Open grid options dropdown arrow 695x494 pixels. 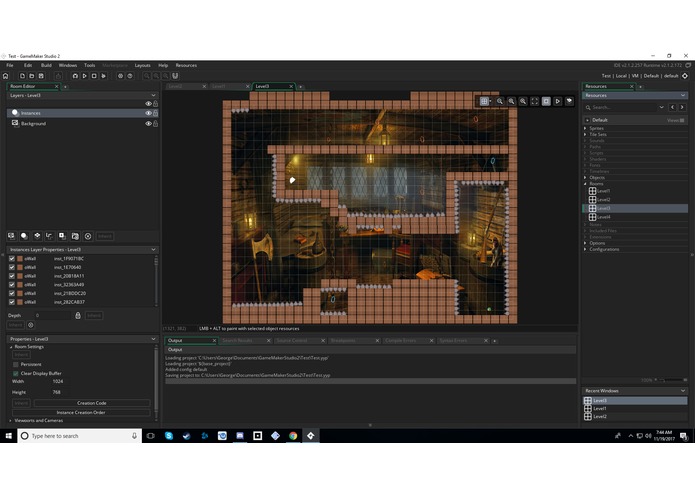click(x=490, y=101)
